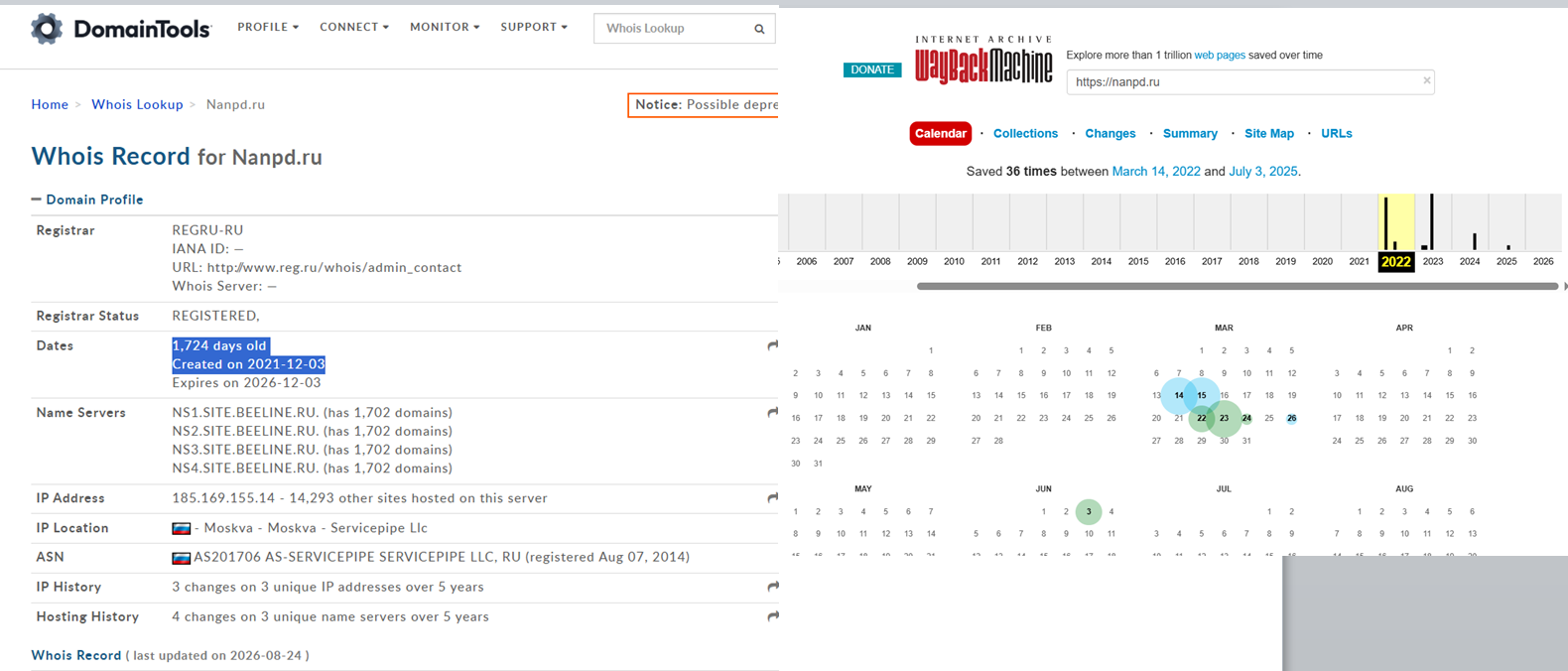1568x671 pixels.
Task: Click the Wayback Machine logo
Action: tap(983, 62)
